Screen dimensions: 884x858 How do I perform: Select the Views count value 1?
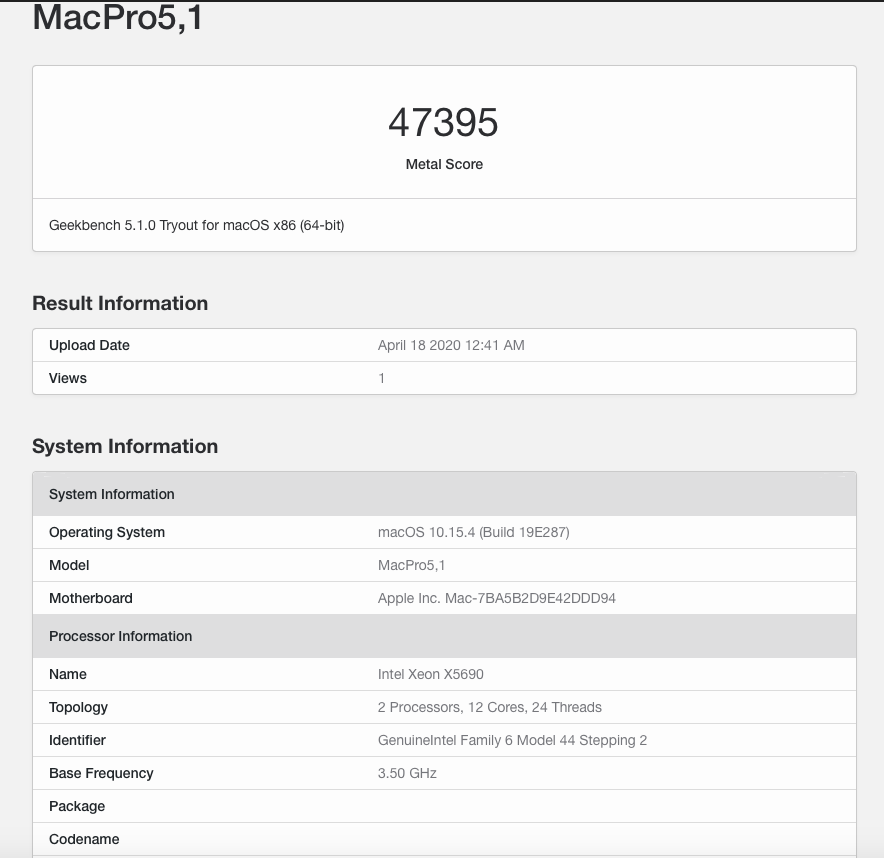click(382, 378)
